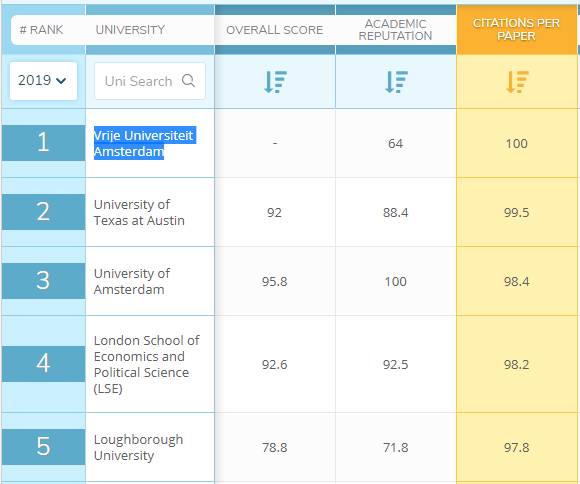This screenshot has height=484, width=580.
Task: Click academic reputation 92.5 value
Action: click(x=395, y=364)
